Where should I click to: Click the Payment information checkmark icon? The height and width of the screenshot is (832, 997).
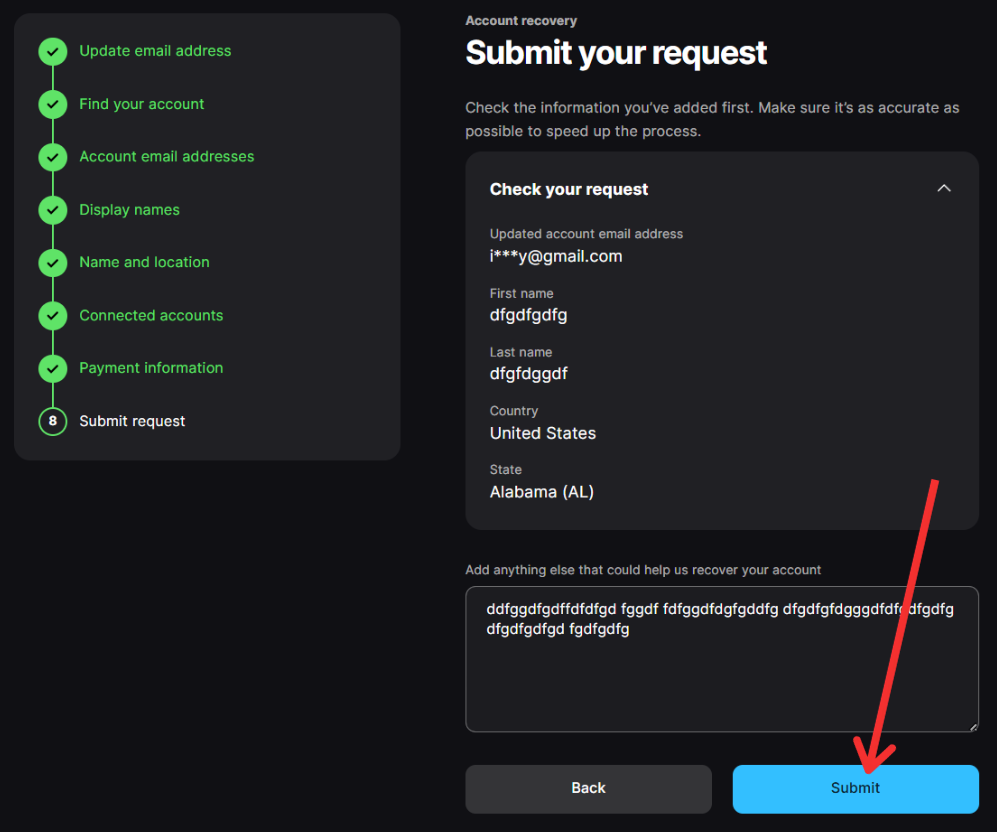coord(53,368)
